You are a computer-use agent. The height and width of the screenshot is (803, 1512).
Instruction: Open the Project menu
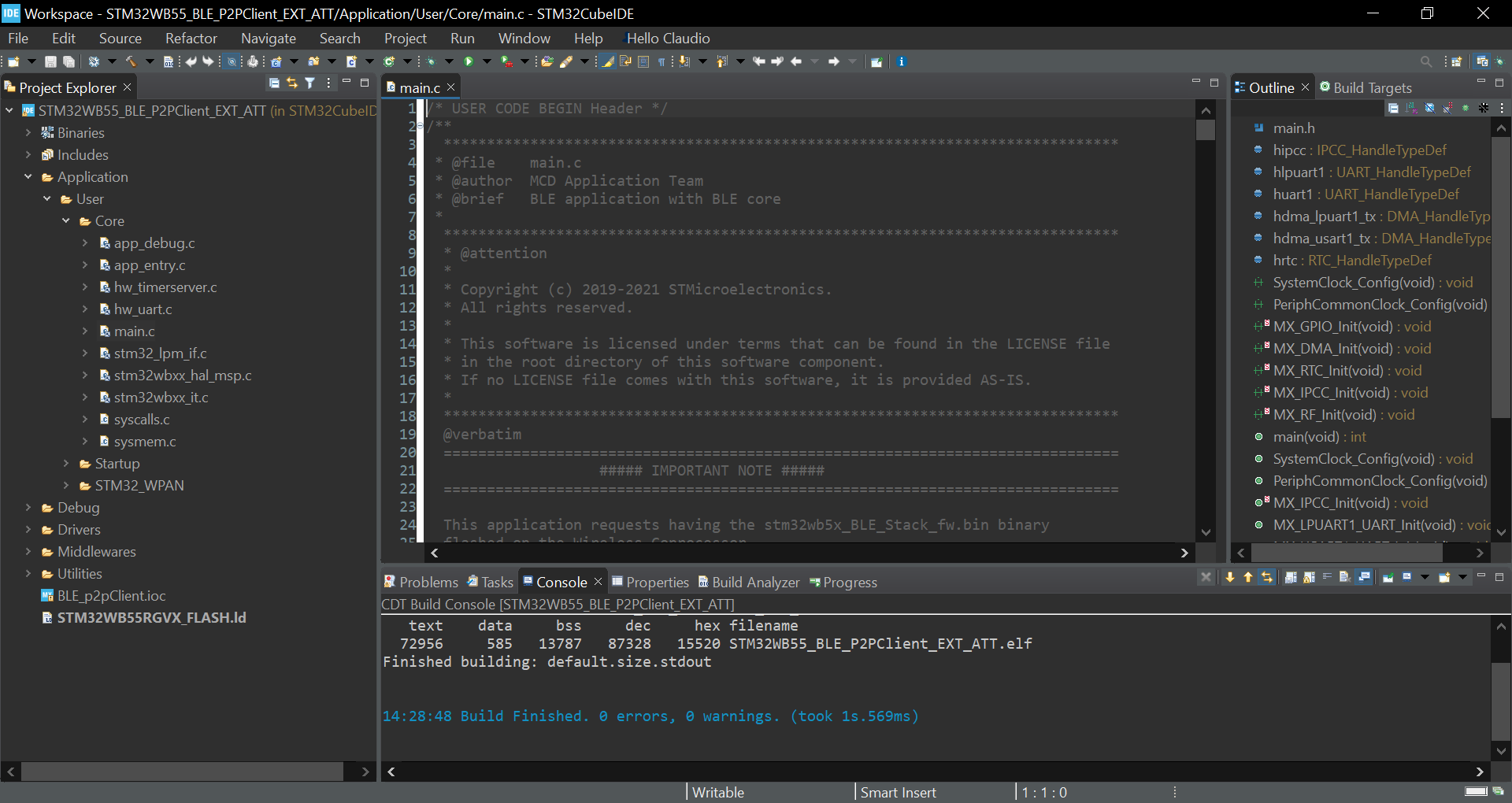(x=405, y=38)
